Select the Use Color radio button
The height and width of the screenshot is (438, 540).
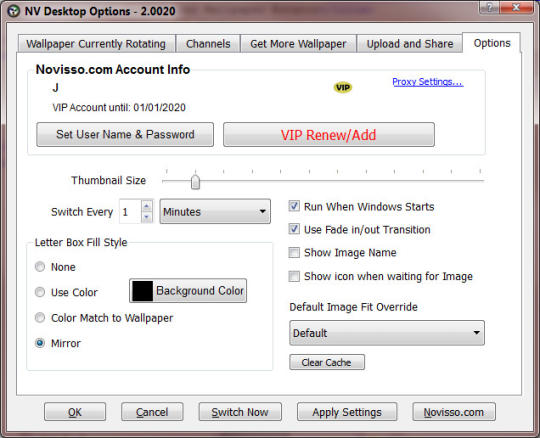click(x=40, y=292)
